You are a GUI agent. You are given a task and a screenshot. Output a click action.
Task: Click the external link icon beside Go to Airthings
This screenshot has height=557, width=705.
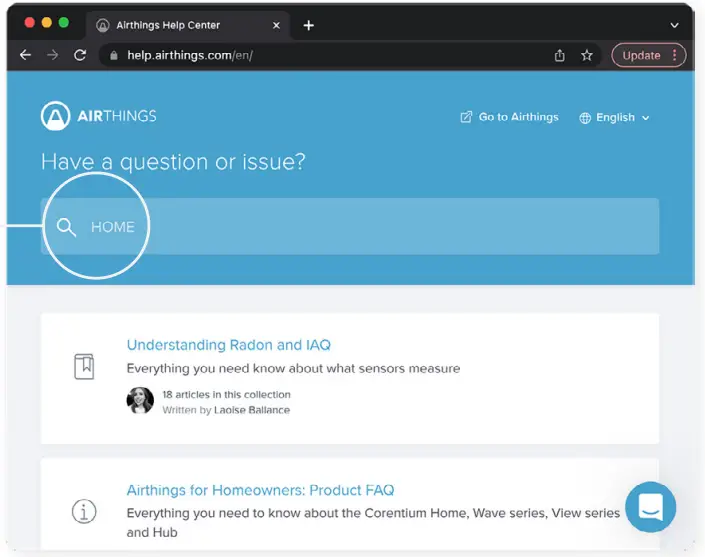pos(466,117)
